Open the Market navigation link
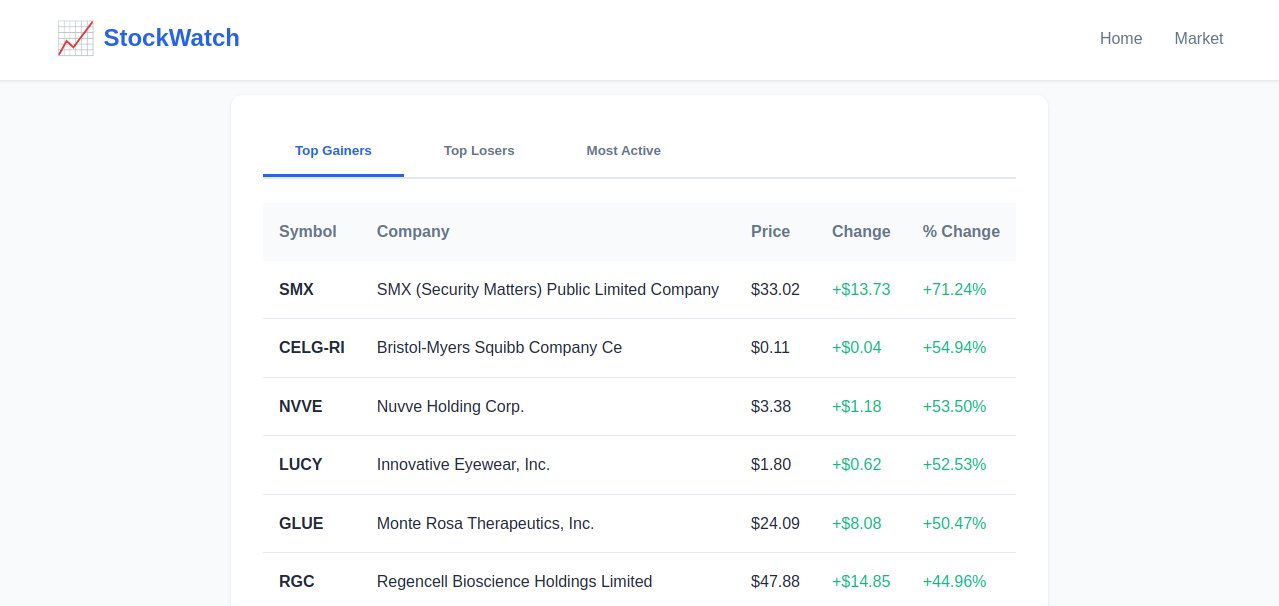Screen dimensions: 1279x606 1198,38
